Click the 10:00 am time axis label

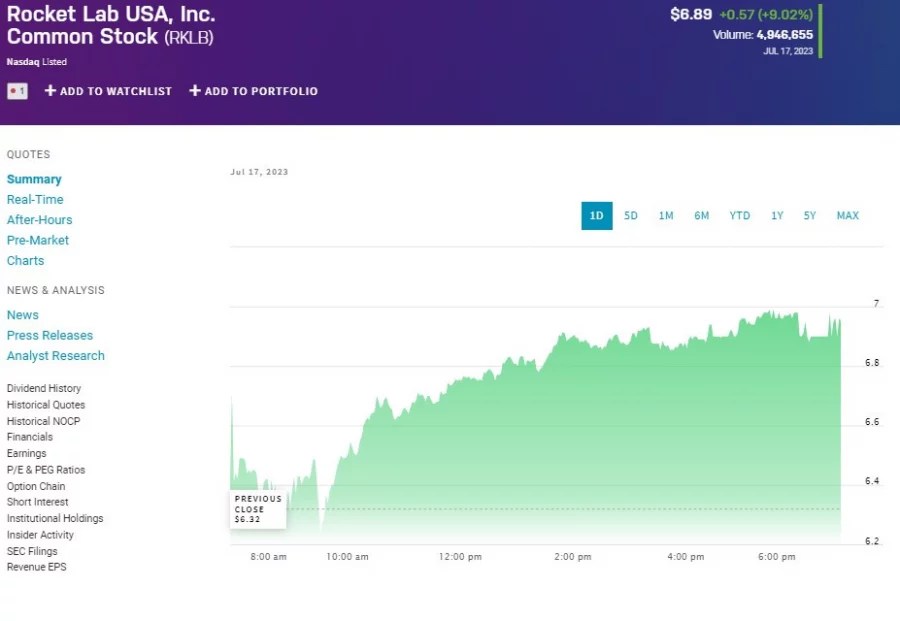347,557
